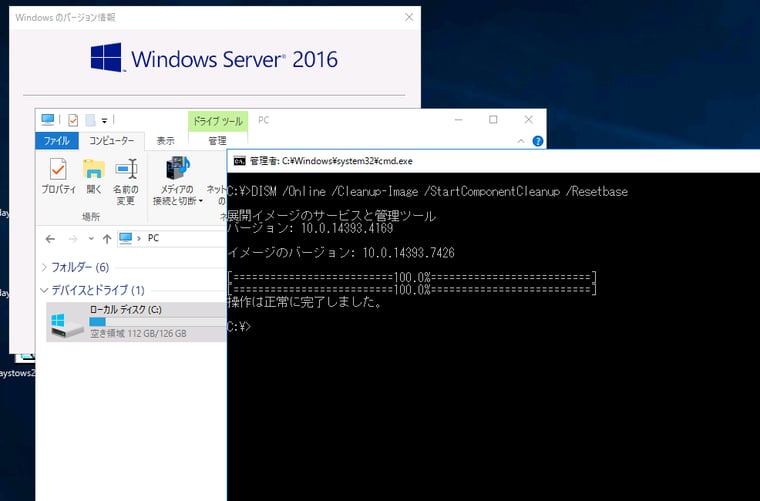Click the C:\> command prompt line
Viewport: 760px width, 501px height.
[x=239, y=327]
